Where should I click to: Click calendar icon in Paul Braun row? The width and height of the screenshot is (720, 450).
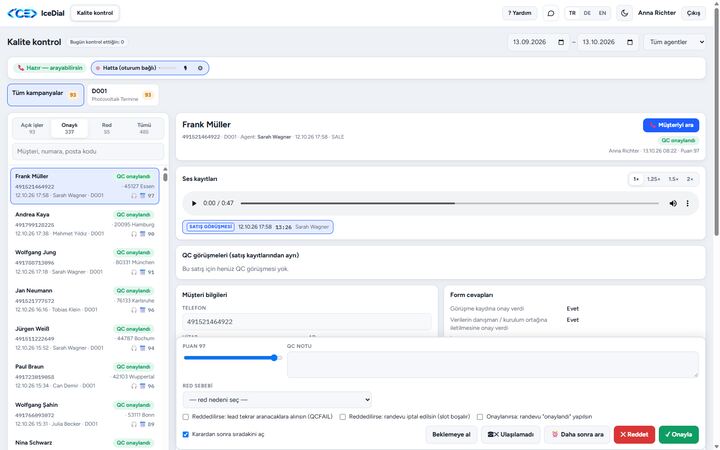142,386
